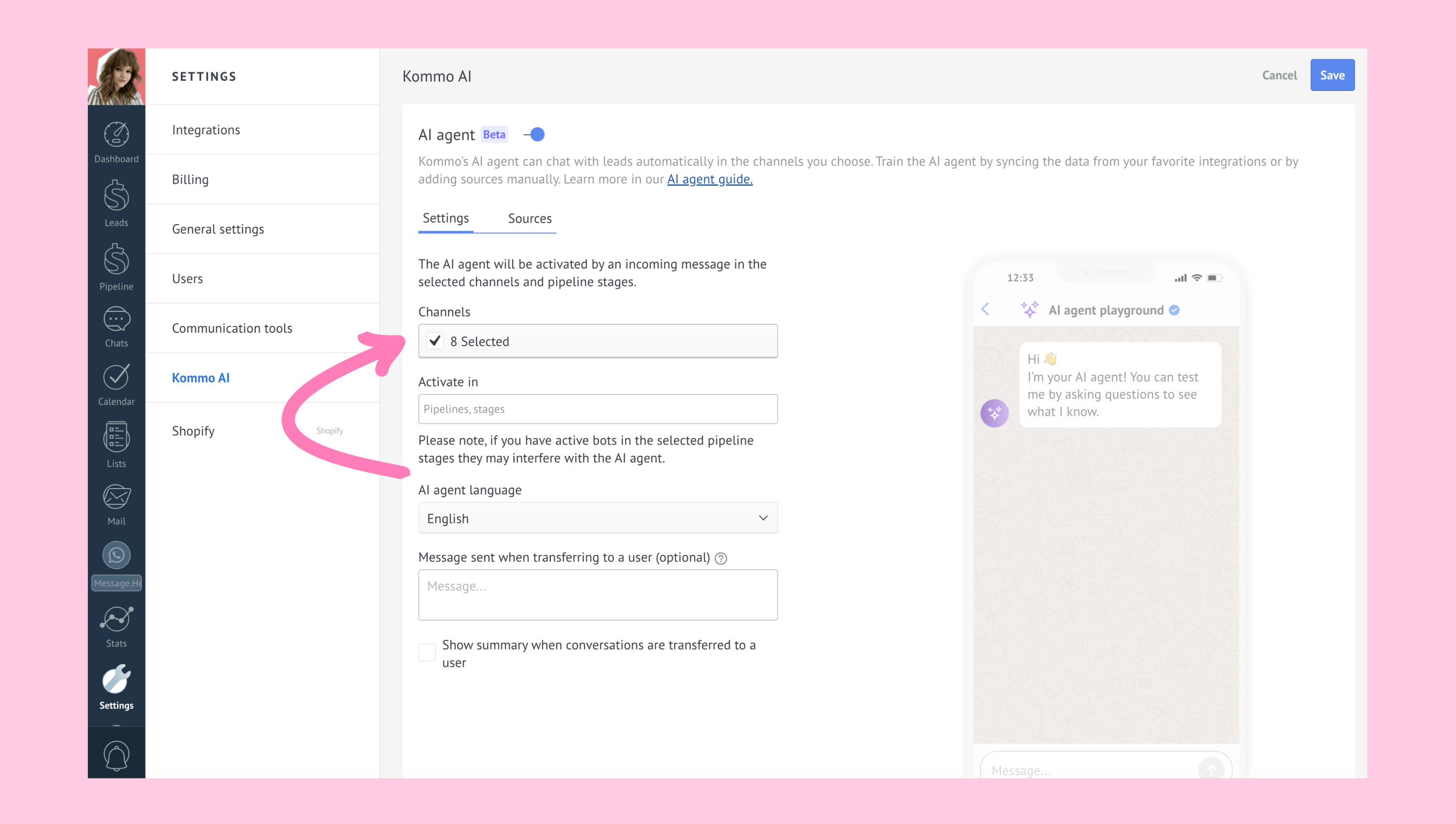This screenshot has height=824, width=1456.
Task: Open the Mail sidebar icon
Action: point(116,505)
